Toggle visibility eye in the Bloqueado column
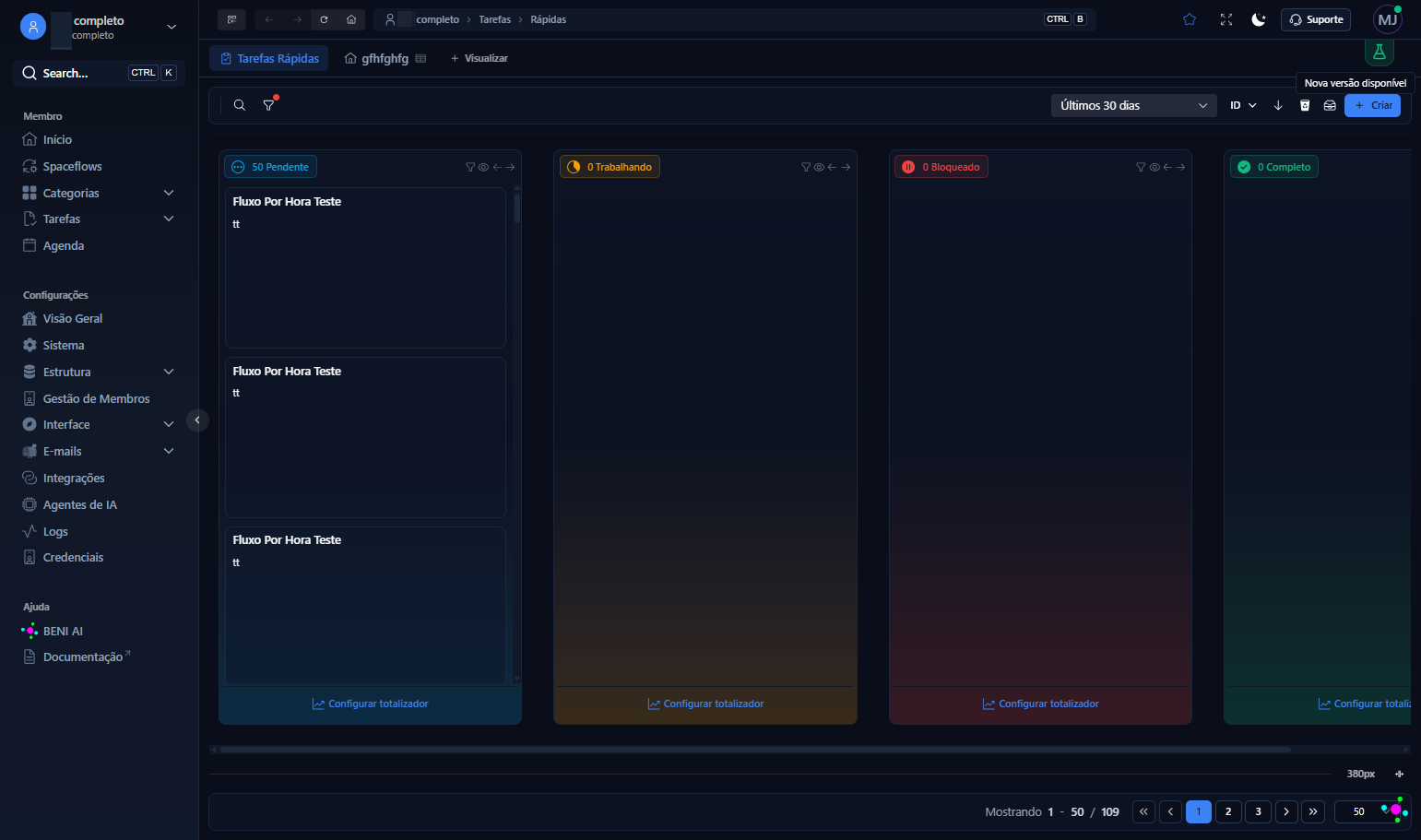 pyautogui.click(x=1155, y=167)
